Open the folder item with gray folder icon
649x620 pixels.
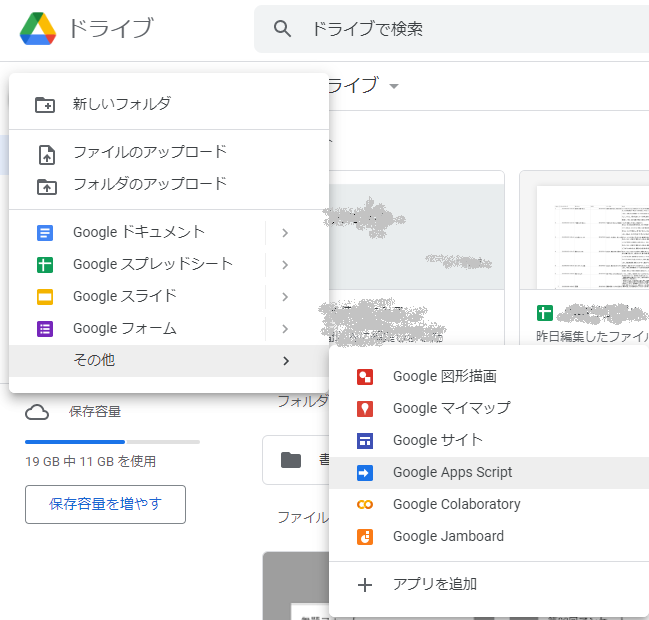[x=296, y=460]
